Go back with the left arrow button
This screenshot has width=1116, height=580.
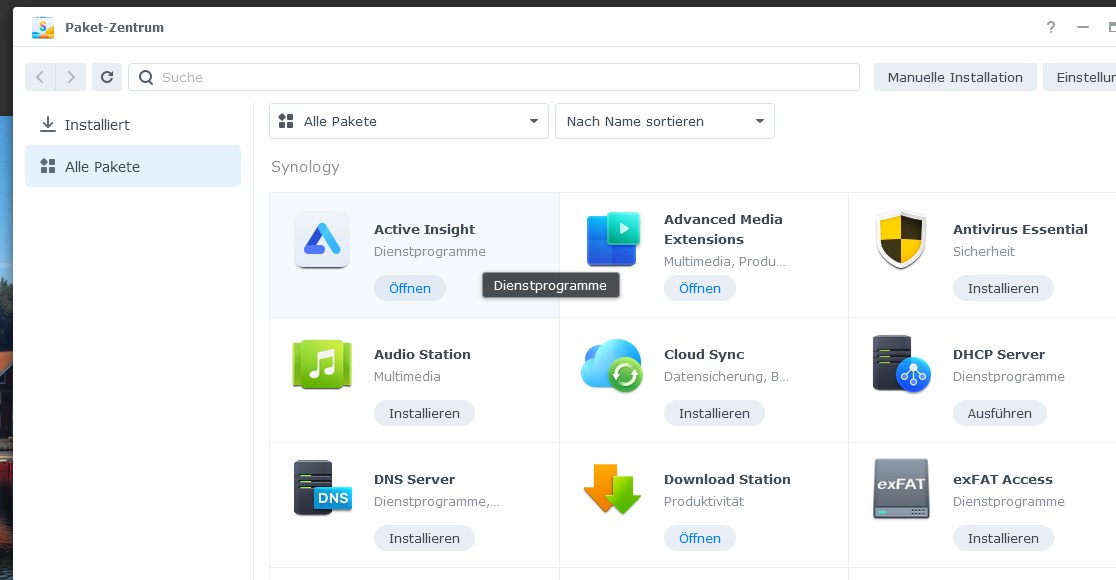40,77
